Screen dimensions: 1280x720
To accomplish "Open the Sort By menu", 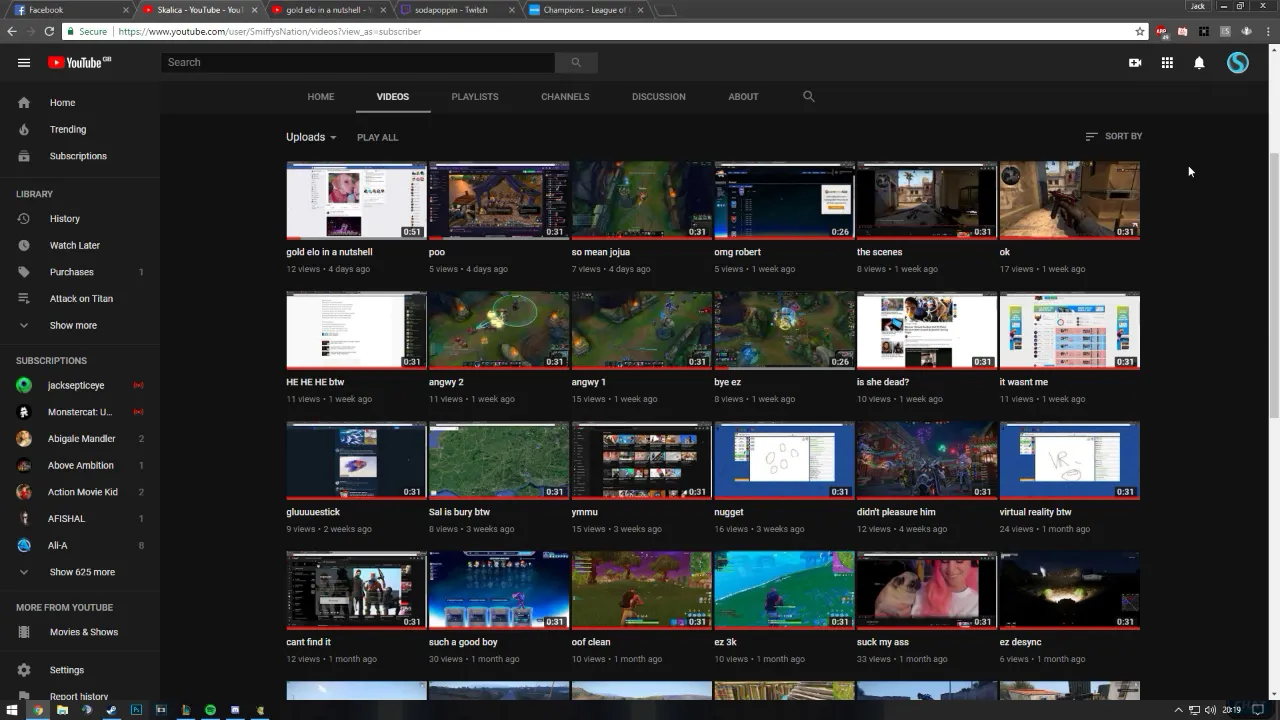I will coord(1113,136).
